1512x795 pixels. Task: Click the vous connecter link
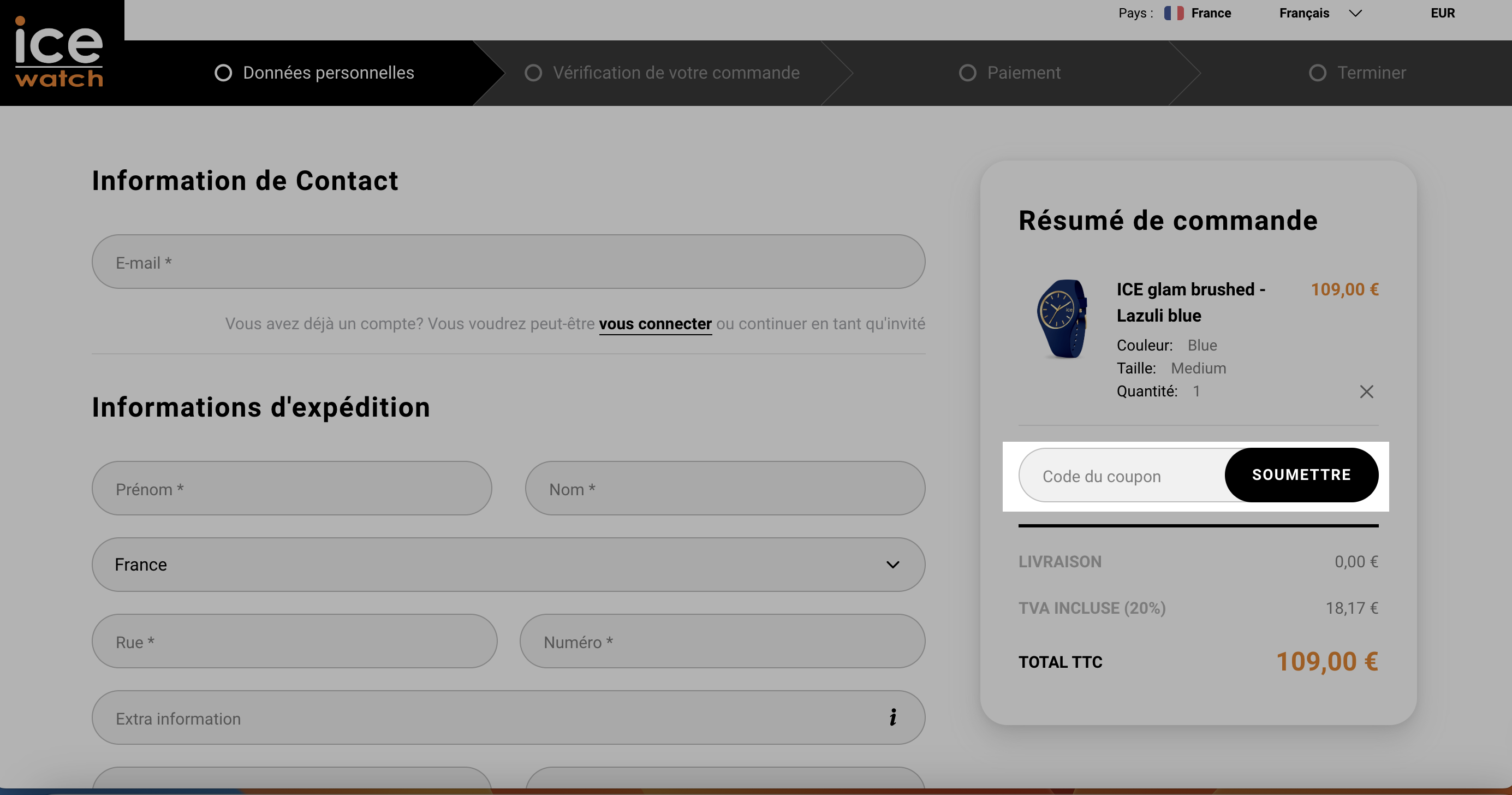pos(655,324)
